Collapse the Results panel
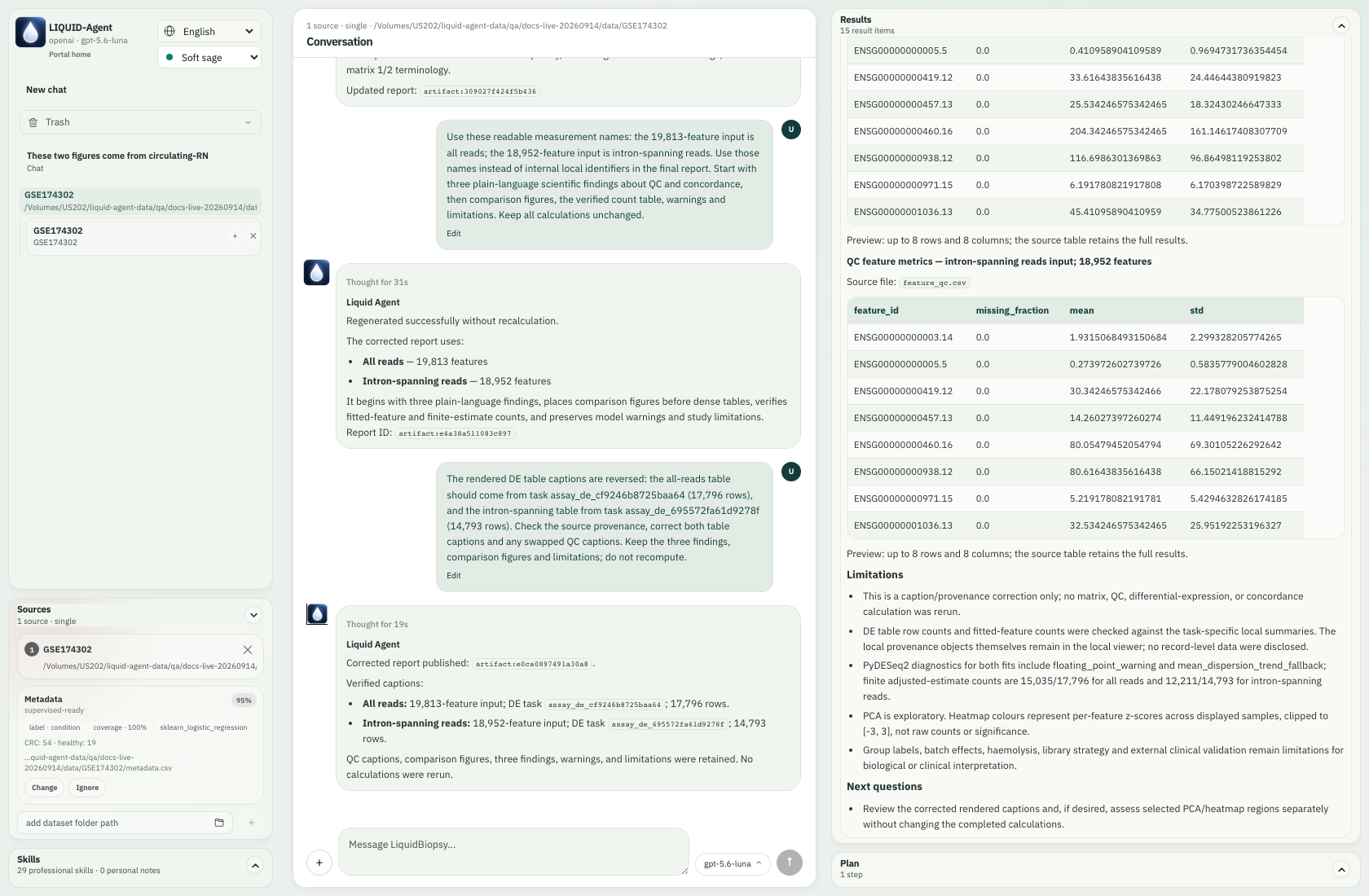1369x896 pixels. click(x=1341, y=25)
